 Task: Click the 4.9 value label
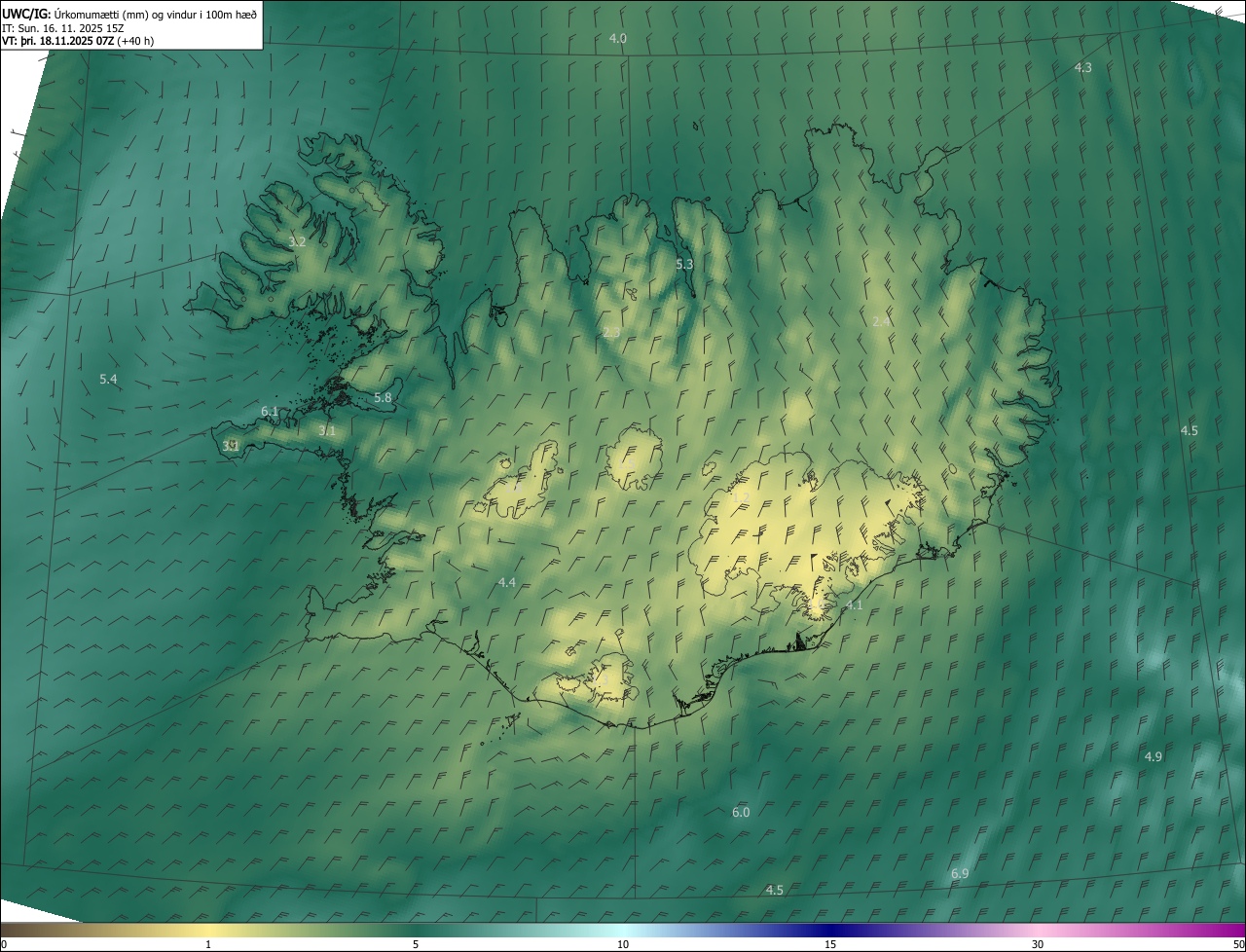click(1153, 756)
